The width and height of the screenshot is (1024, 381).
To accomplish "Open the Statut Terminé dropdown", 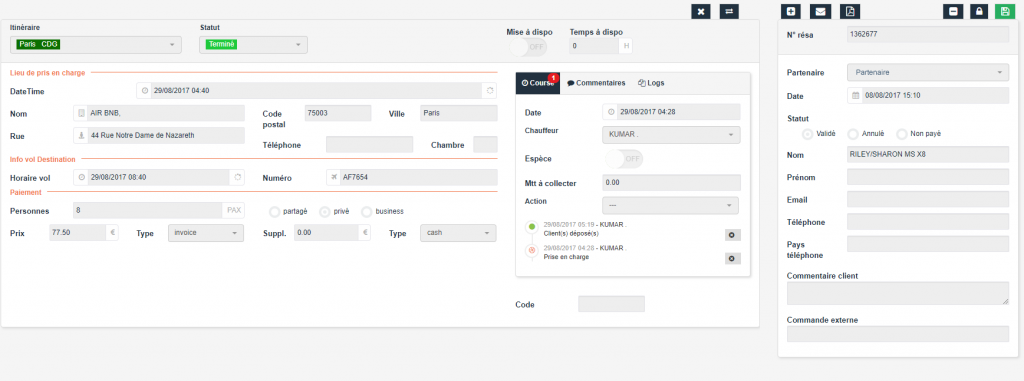I will [x=253, y=44].
